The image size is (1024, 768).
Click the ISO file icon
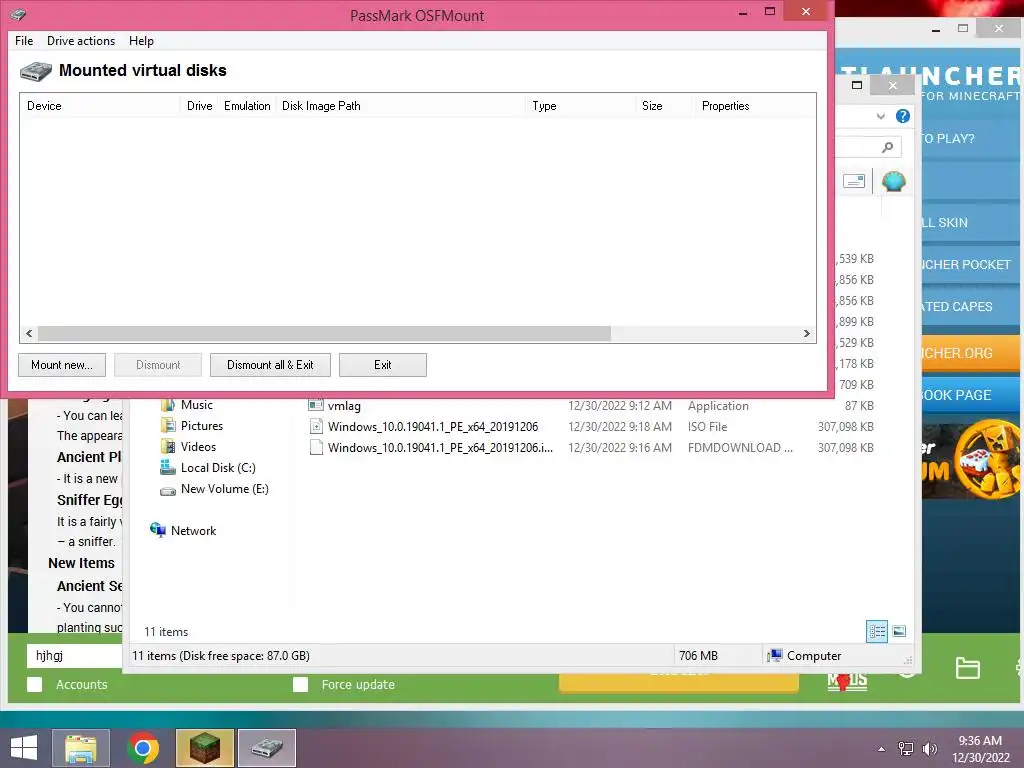(316, 426)
